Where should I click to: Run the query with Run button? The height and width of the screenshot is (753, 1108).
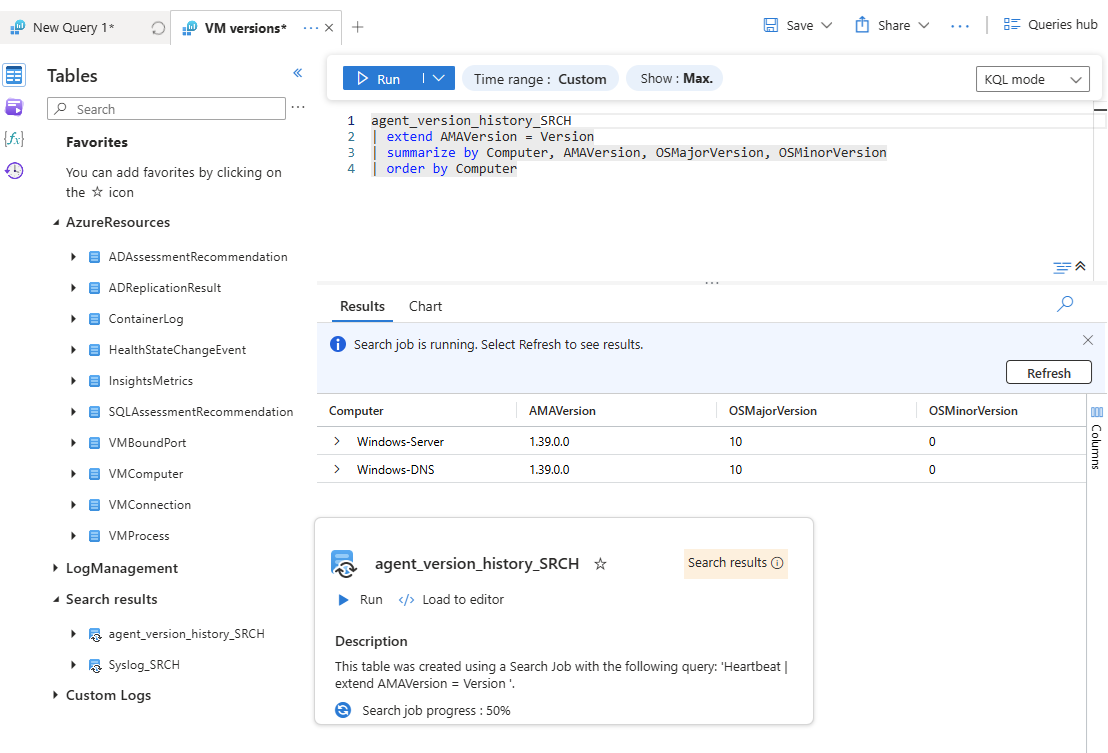coord(382,78)
